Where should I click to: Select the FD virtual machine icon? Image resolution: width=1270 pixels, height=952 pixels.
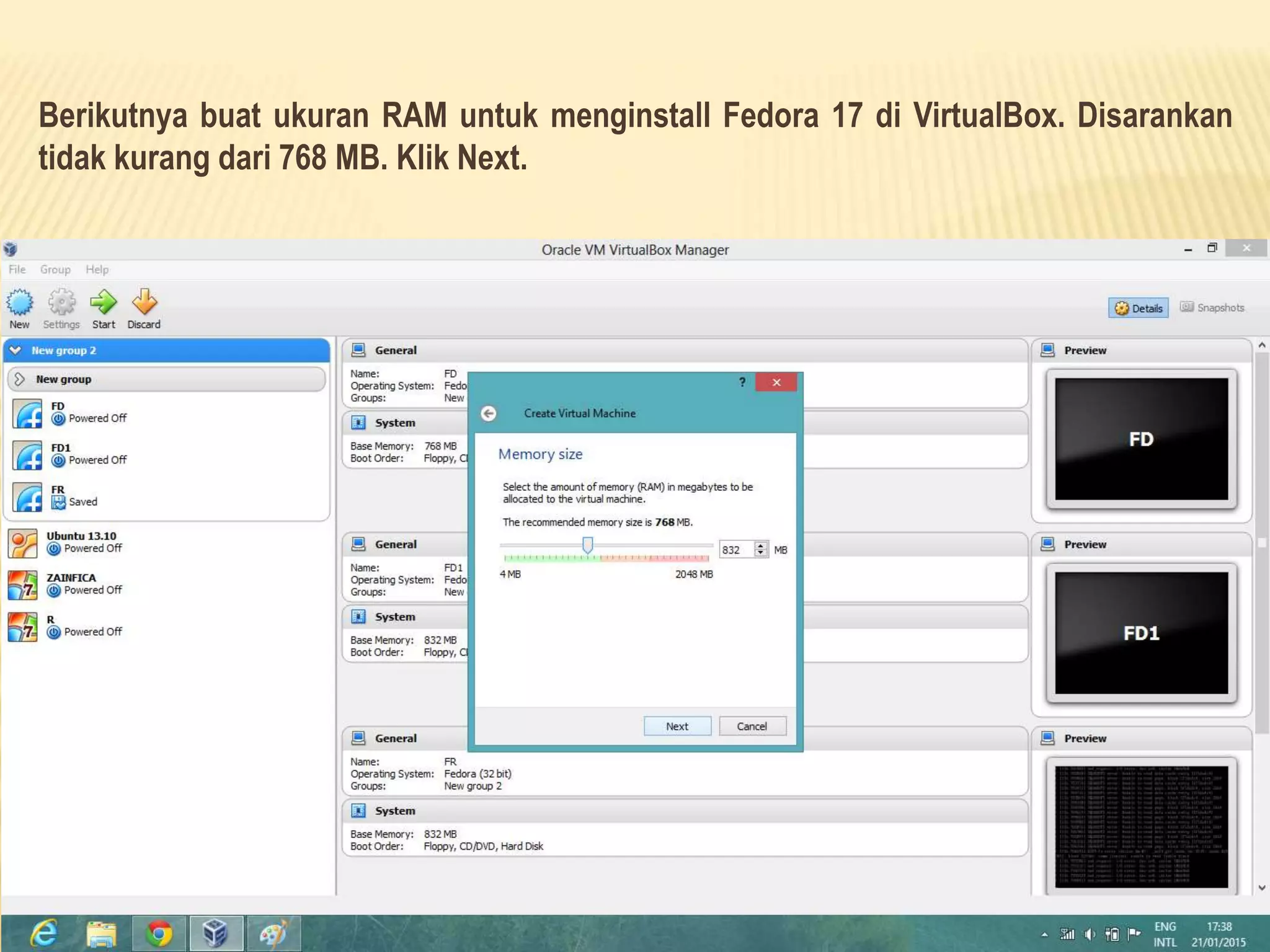(28, 414)
